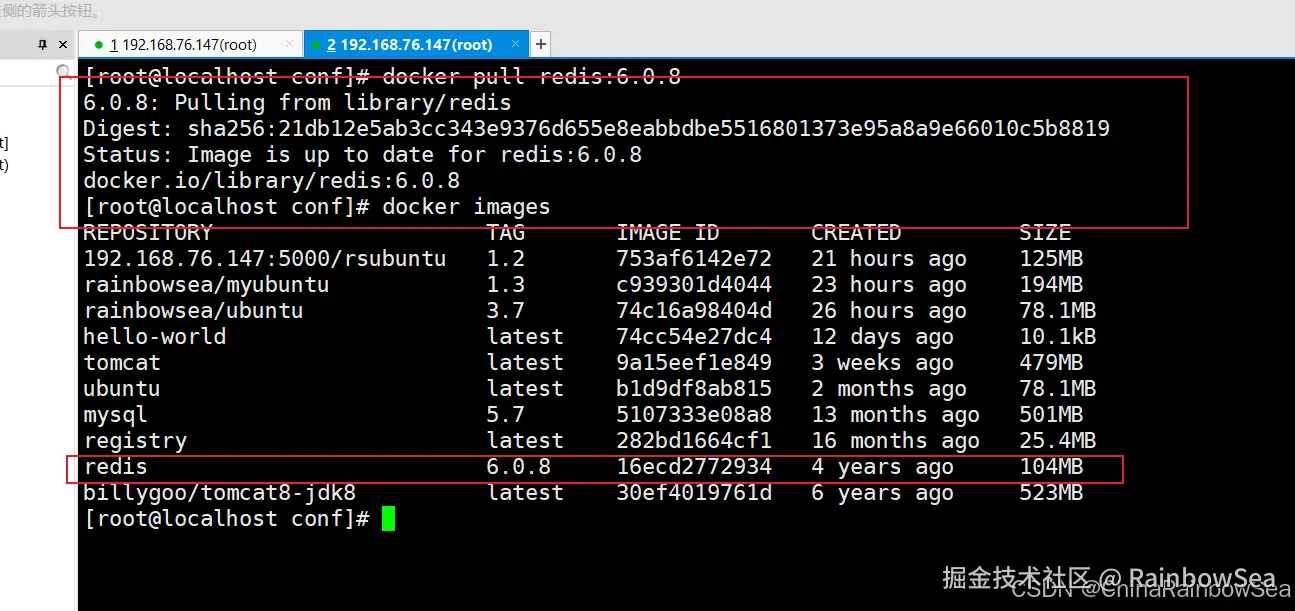The image size is (1295, 611).
Task: Click image ID '74c16a98404d'
Action: 694,310
